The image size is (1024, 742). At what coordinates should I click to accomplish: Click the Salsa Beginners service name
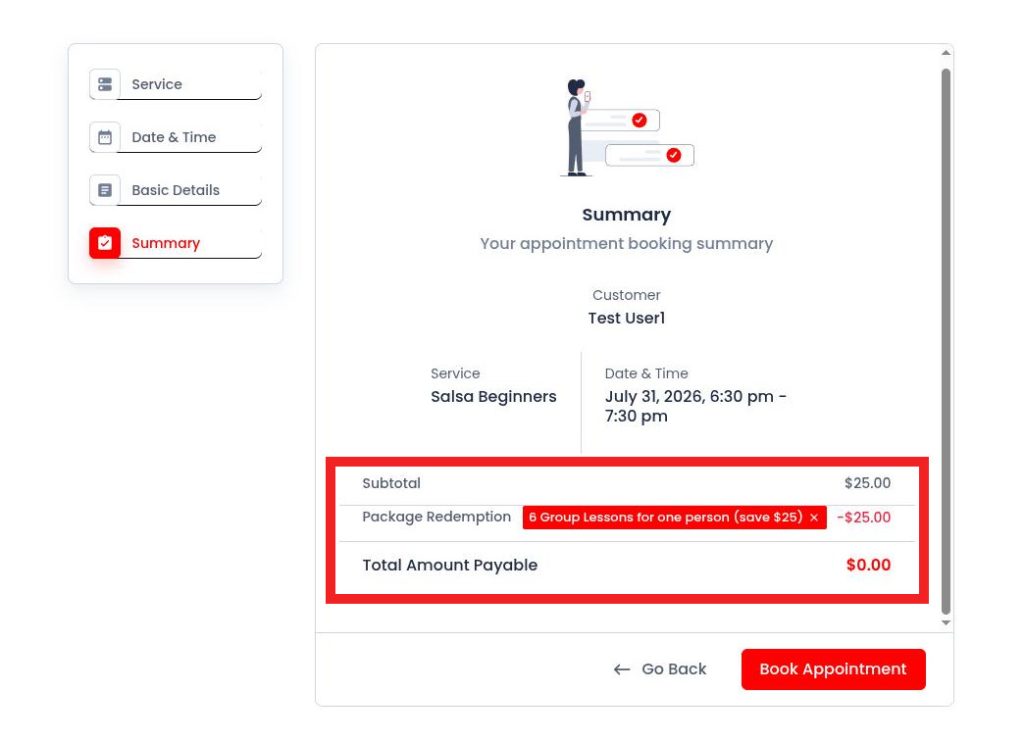(x=494, y=396)
